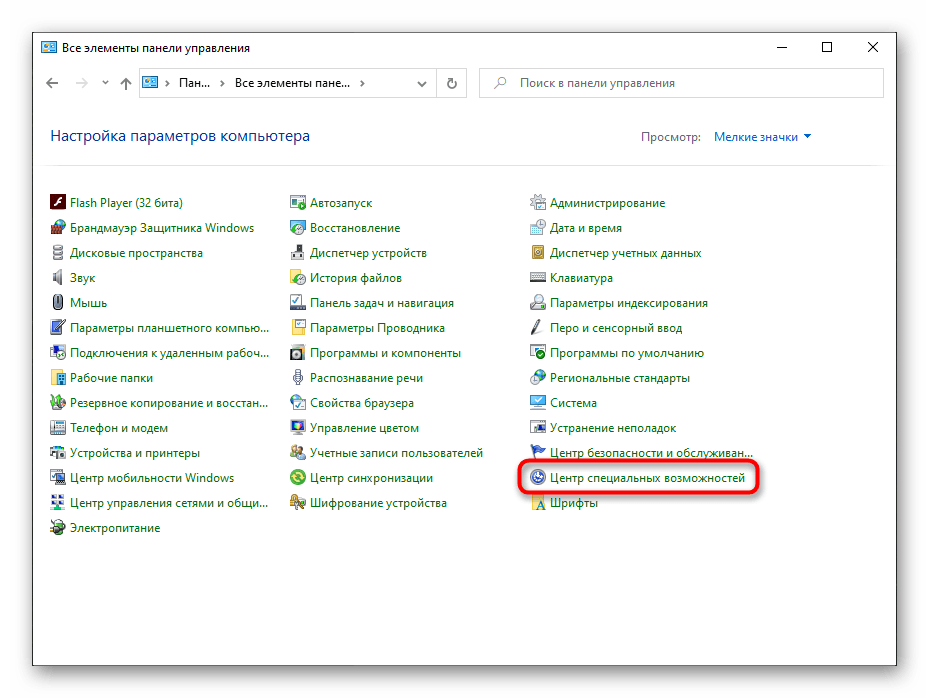This screenshot has height=698, width=929.
Task: Expand the chevron after Все элементы пане...
Action: [x=362, y=84]
